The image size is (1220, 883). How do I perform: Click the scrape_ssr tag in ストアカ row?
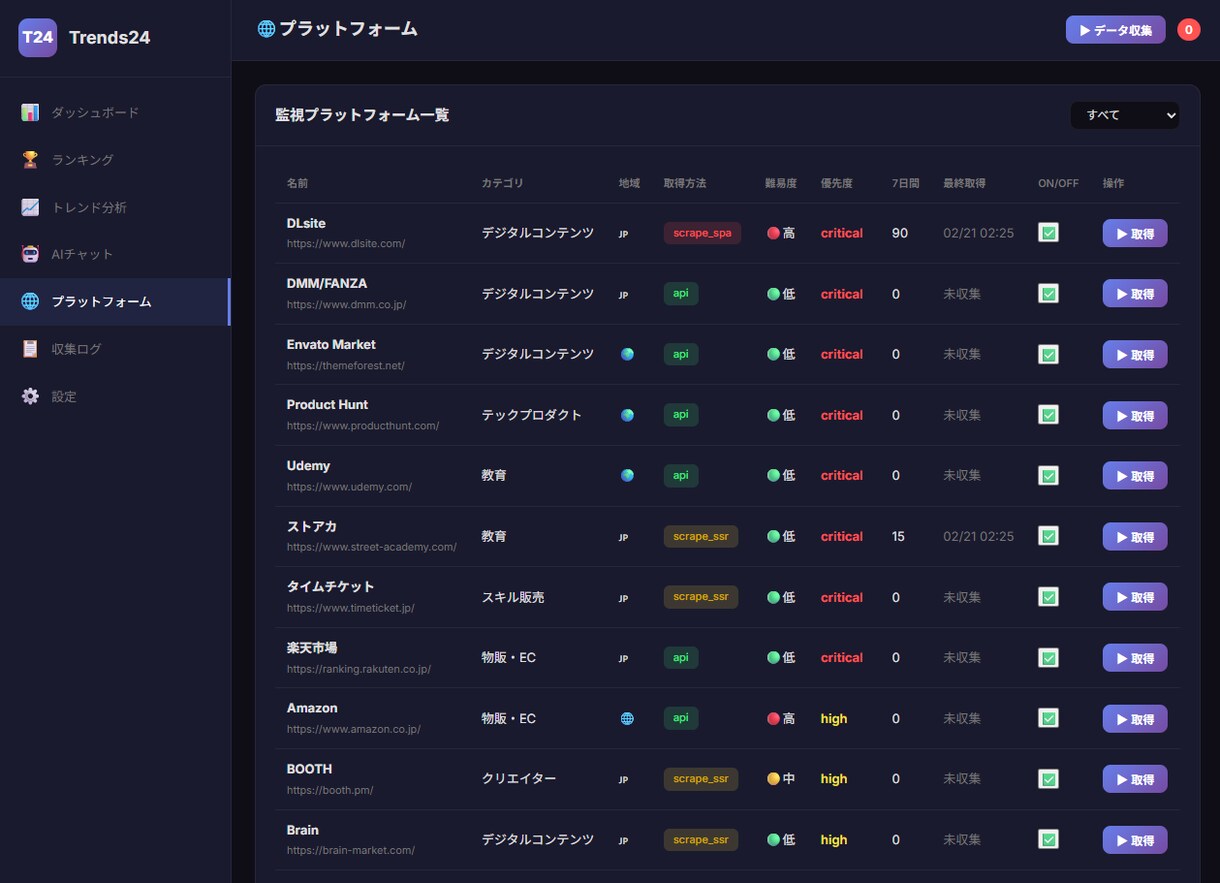coord(701,536)
